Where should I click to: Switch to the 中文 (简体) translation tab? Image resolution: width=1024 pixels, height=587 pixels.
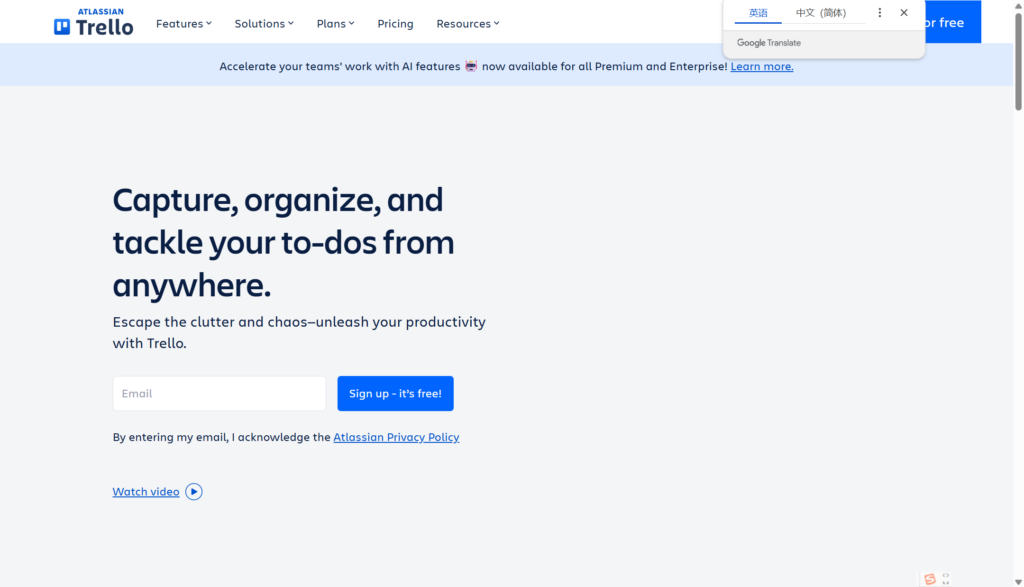tap(820, 13)
